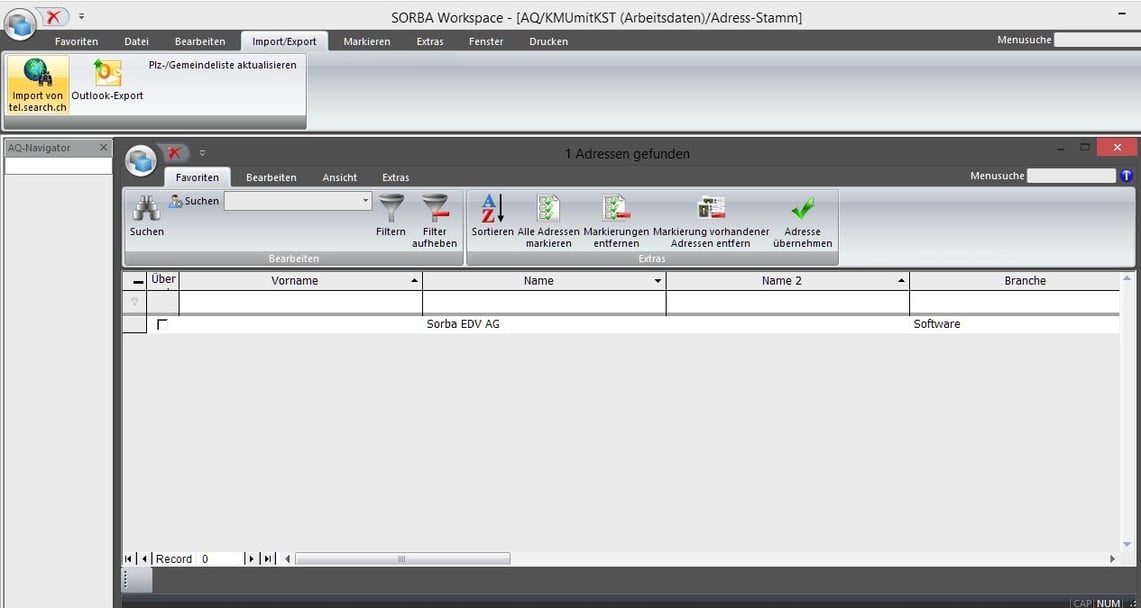This screenshot has width=1141, height=608.
Task: Select inner window Favoriten tab
Action: (197, 177)
